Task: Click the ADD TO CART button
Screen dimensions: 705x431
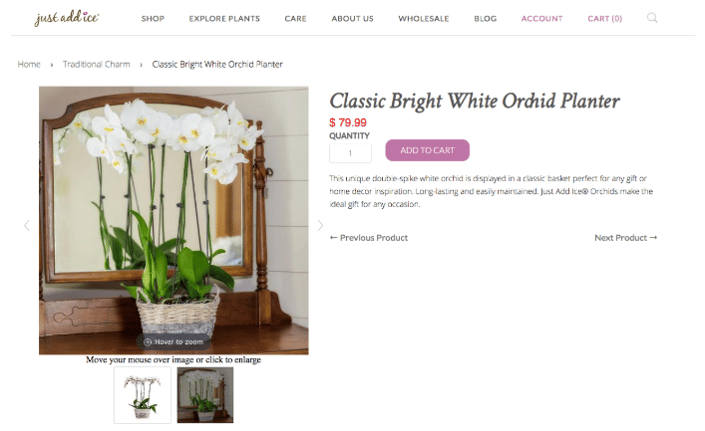Action: click(427, 150)
